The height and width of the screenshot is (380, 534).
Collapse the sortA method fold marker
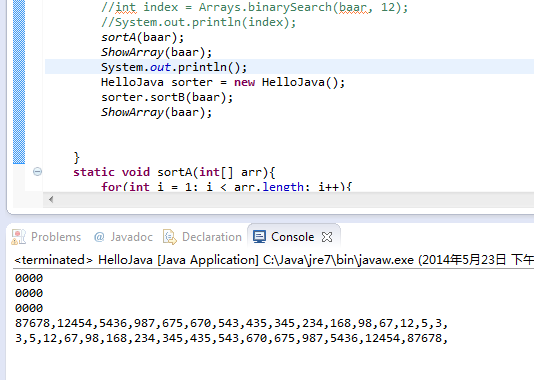pos(37,171)
